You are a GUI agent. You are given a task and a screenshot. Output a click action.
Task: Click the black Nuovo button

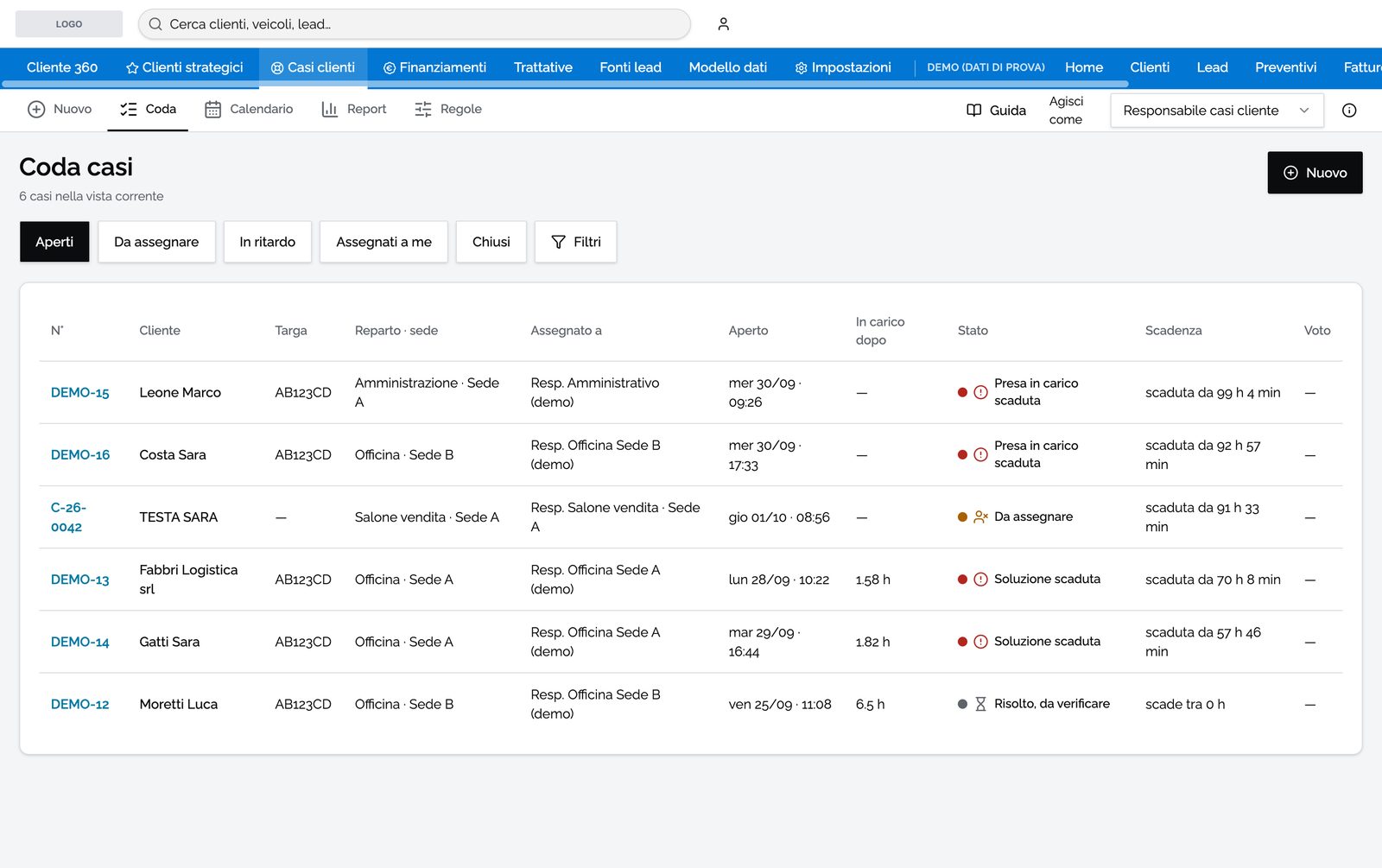1315,173
